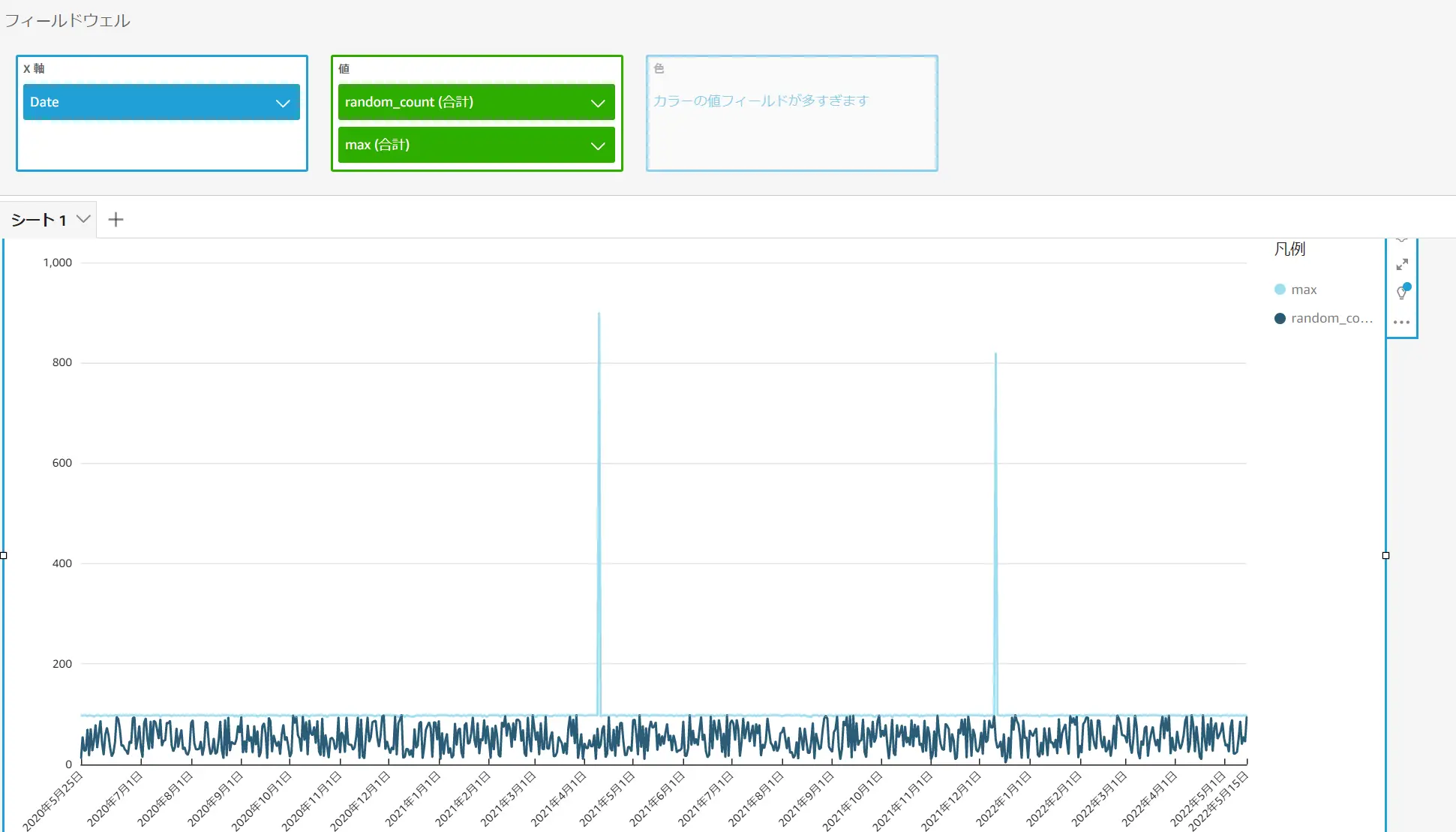Click the カラーの値フィールドが多すぎます message

tap(761, 101)
